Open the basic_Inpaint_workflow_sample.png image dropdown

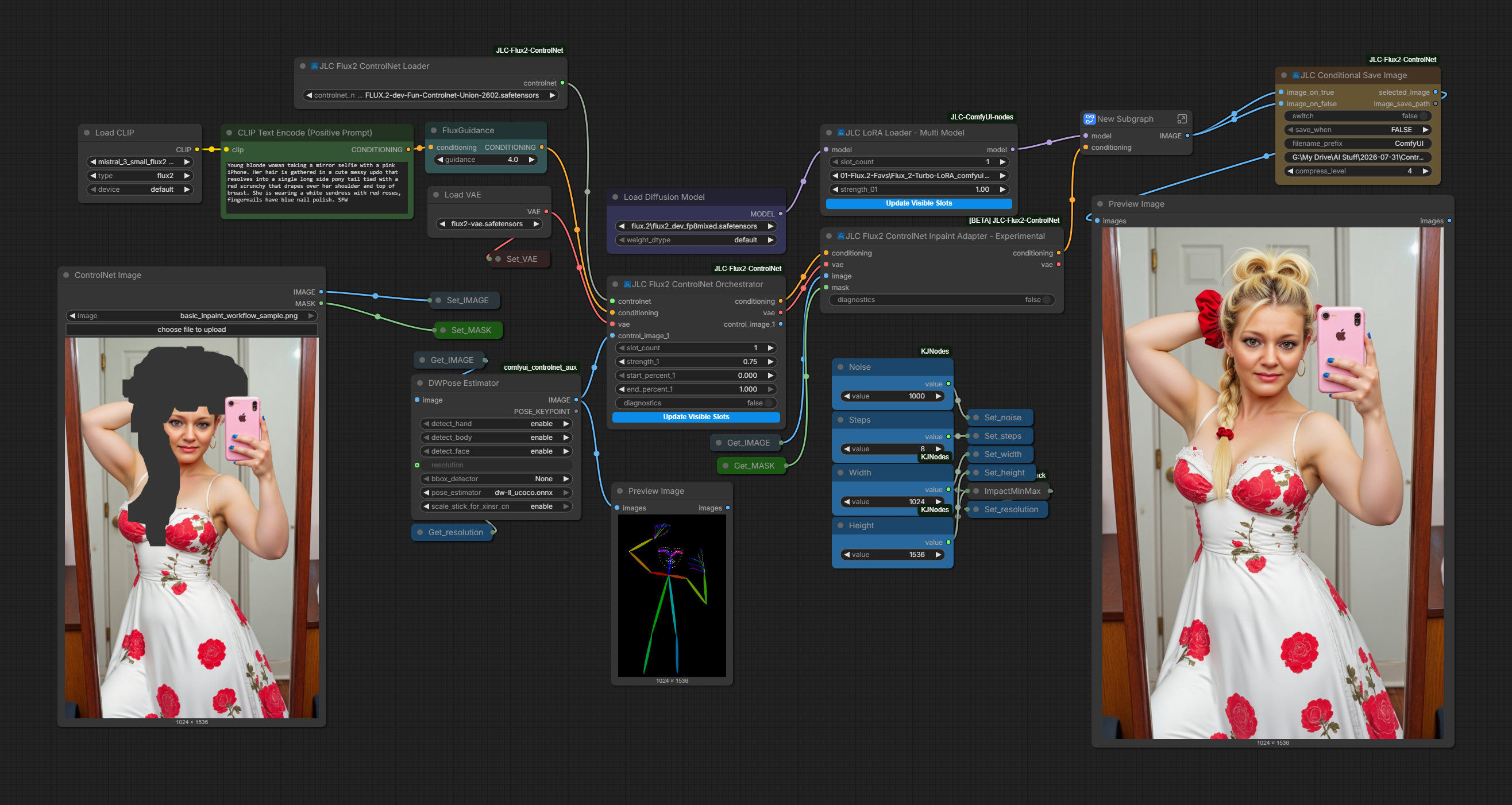pyautogui.click(x=191, y=316)
